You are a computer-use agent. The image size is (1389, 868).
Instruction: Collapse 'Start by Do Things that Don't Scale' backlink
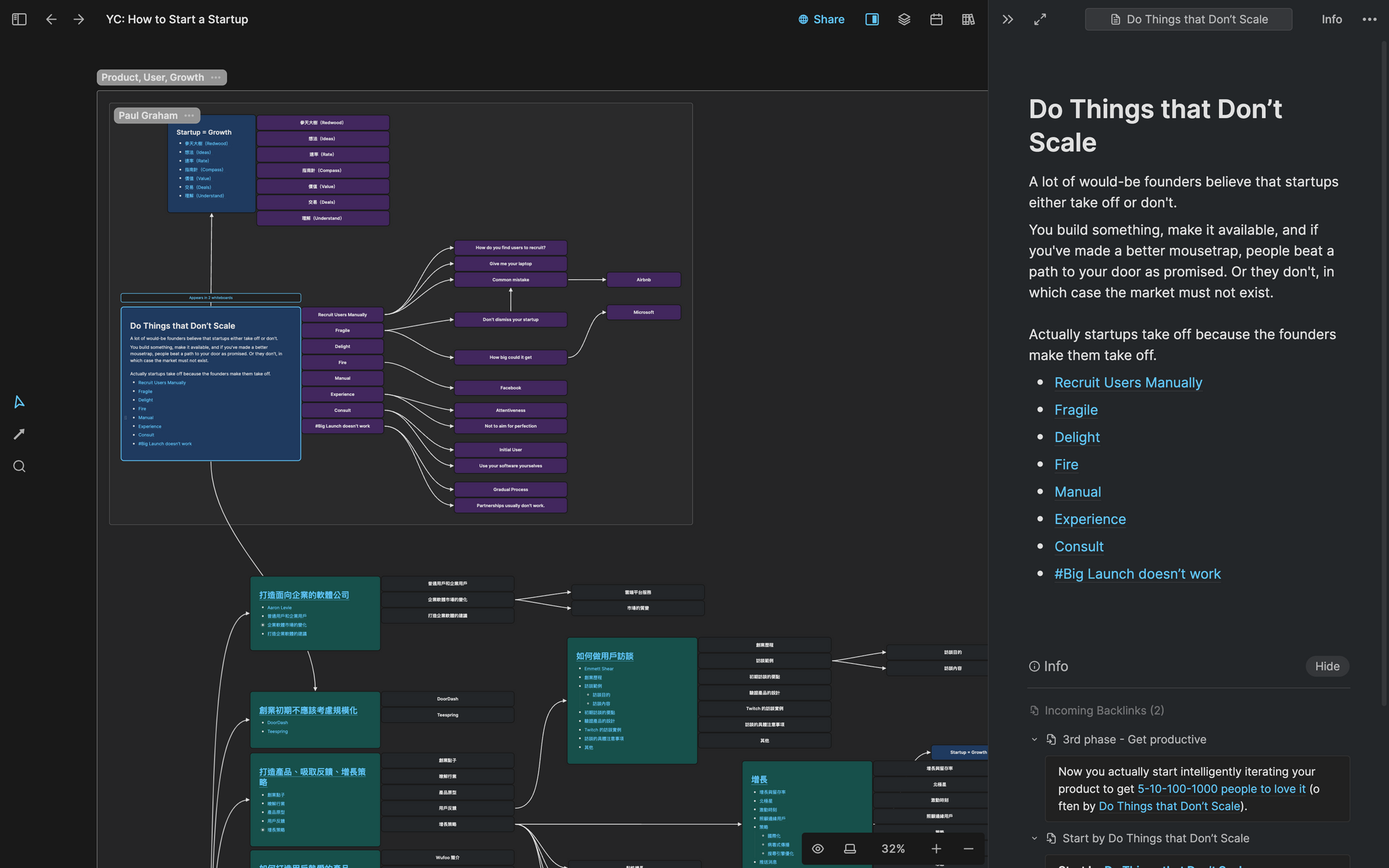(1034, 838)
